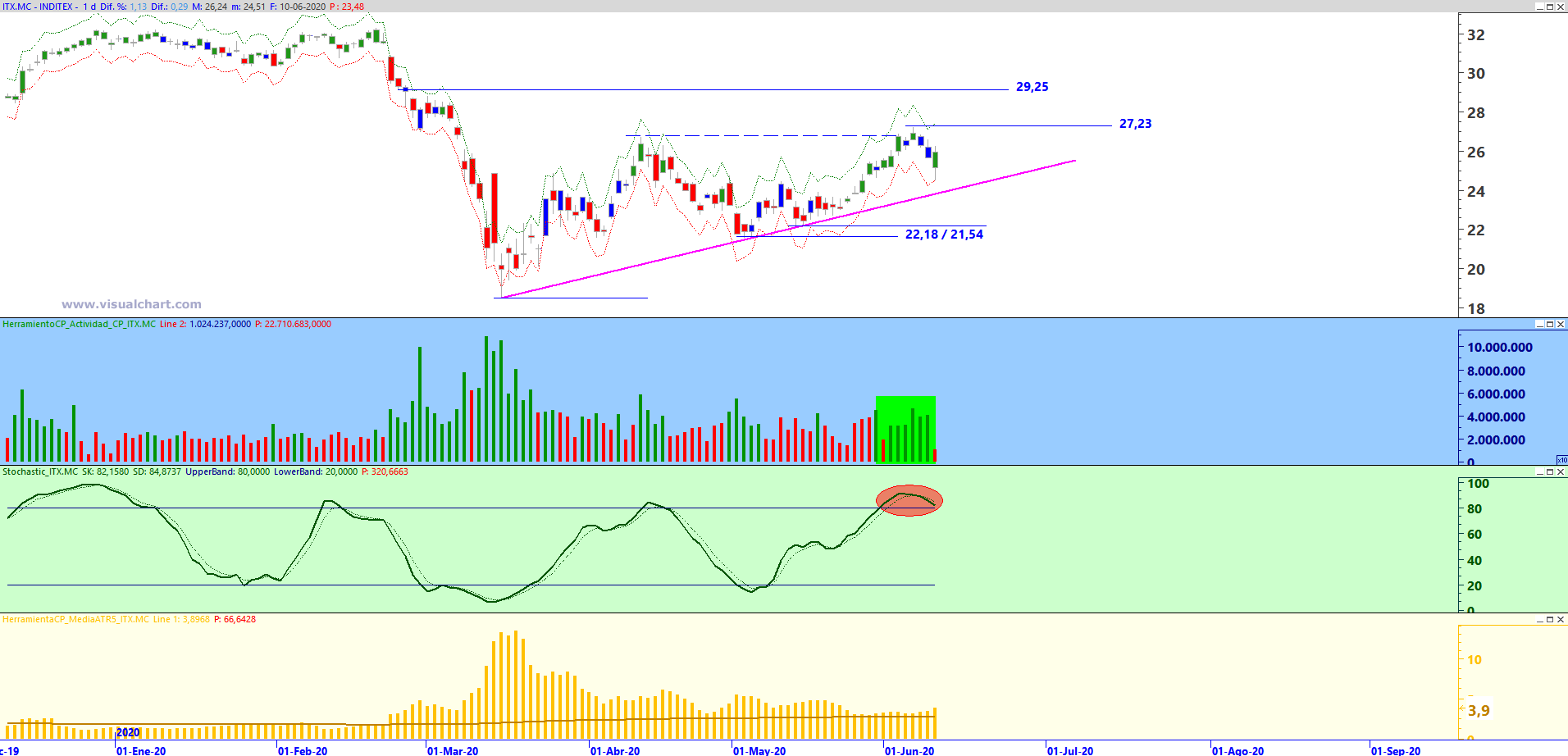This screenshot has height=756, width=1568.
Task: Maximize the MediaATR5 indicator pane
Action: [x=1550, y=619]
